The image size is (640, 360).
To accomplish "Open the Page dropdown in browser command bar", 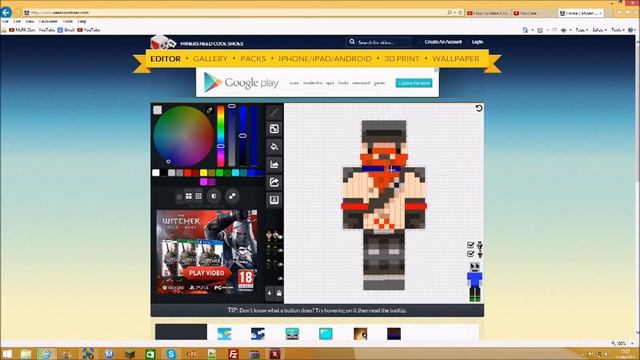I will pos(581,30).
